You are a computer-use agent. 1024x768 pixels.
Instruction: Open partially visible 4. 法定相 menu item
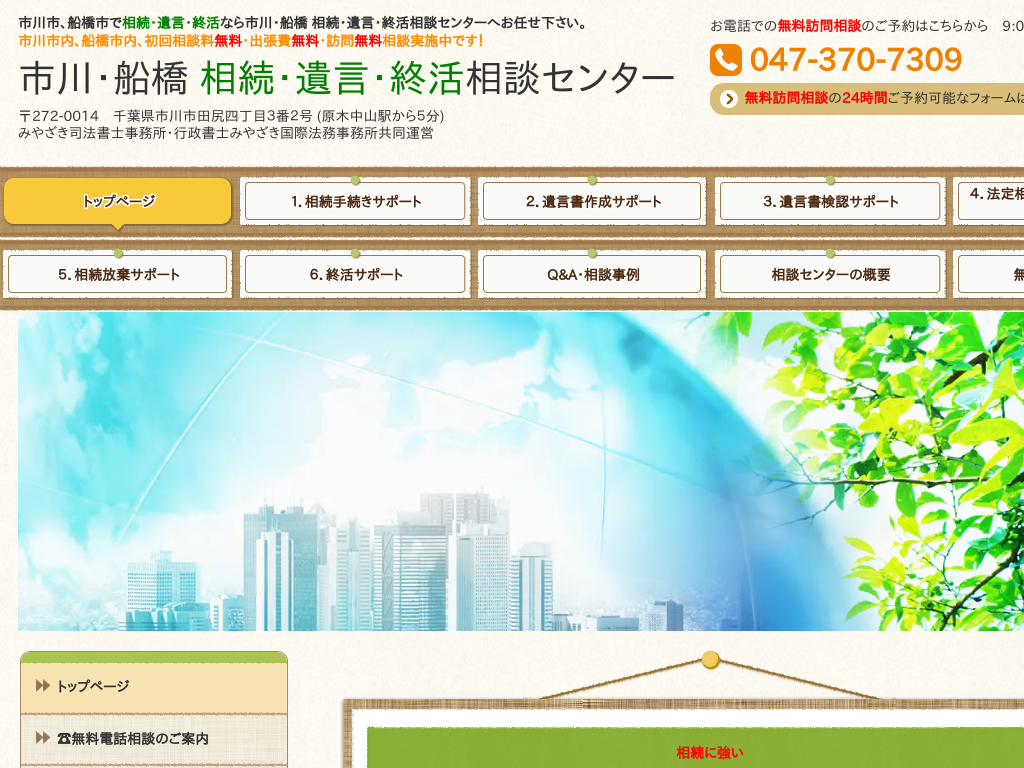click(x=989, y=200)
